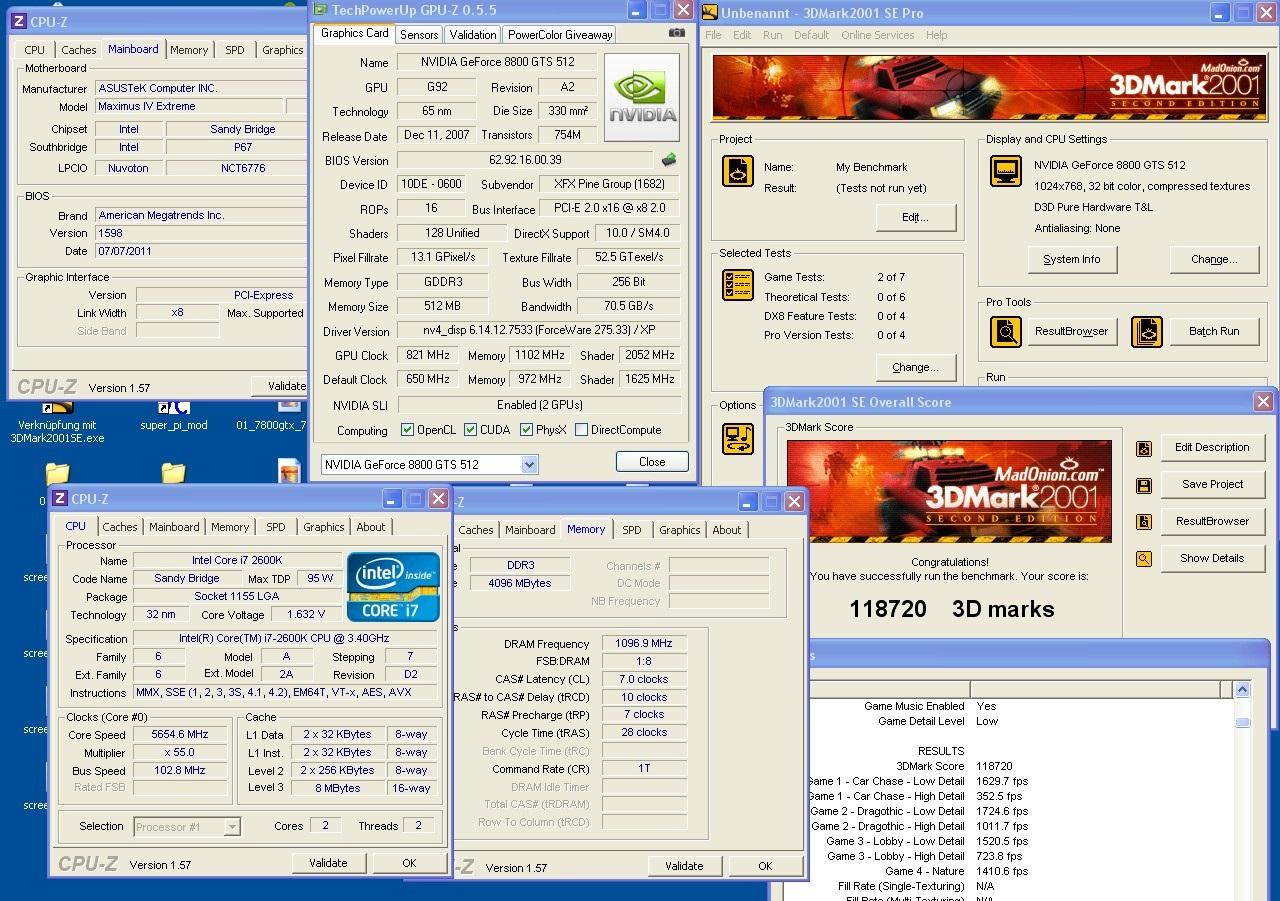Minimize the GPU-Z window

coord(637,10)
